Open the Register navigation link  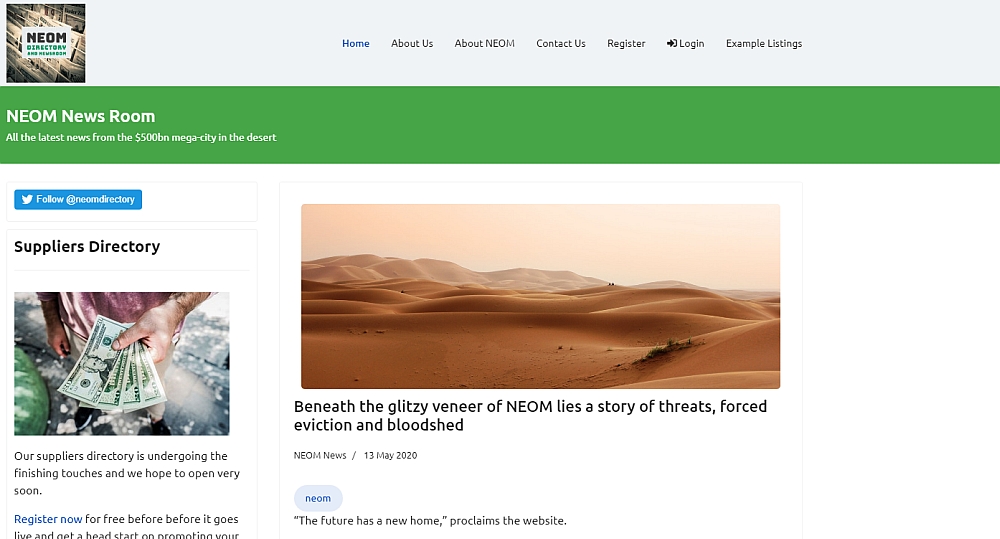pos(626,43)
